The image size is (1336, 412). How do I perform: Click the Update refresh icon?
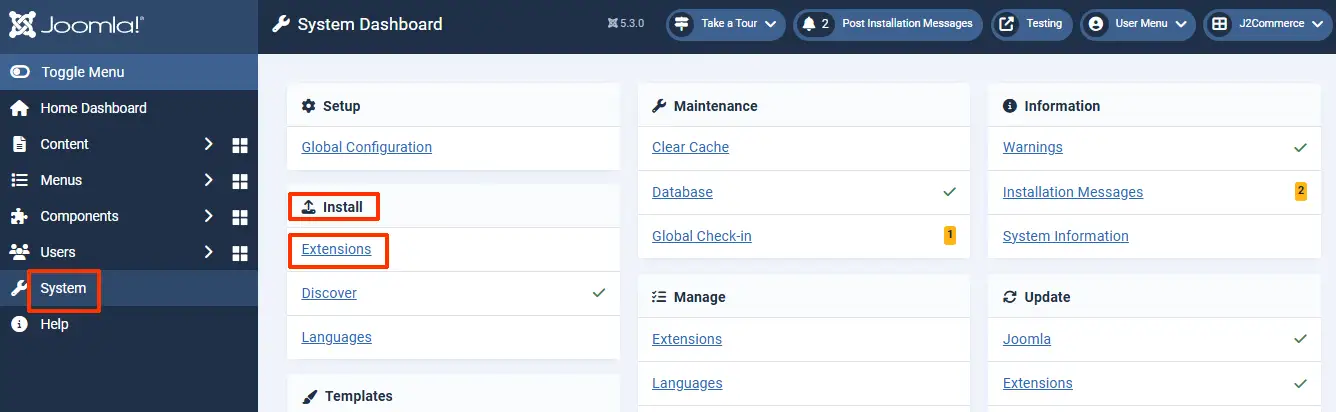(1010, 297)
